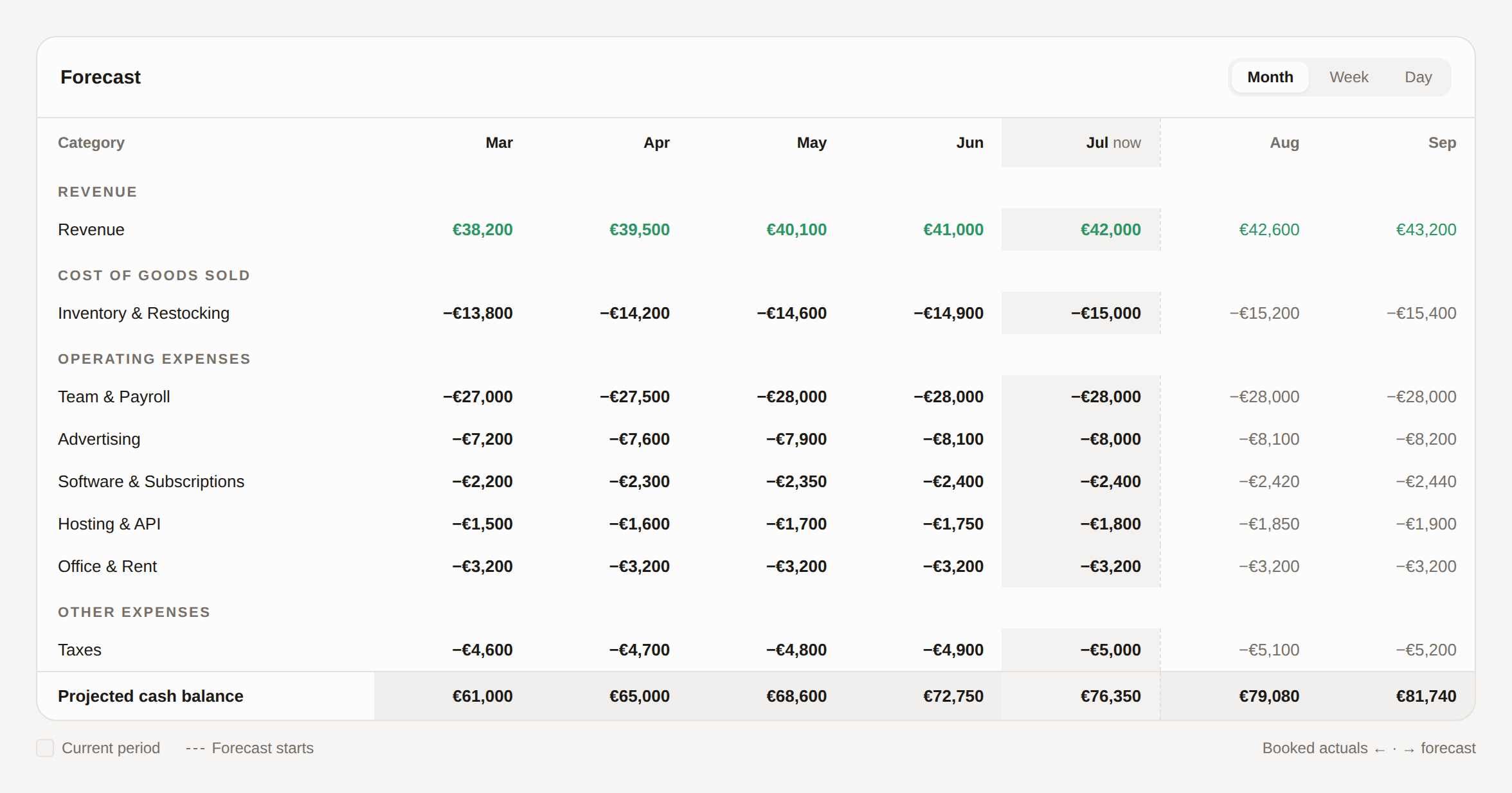Select the Team & Payroll row label

[x=114, y=396]
